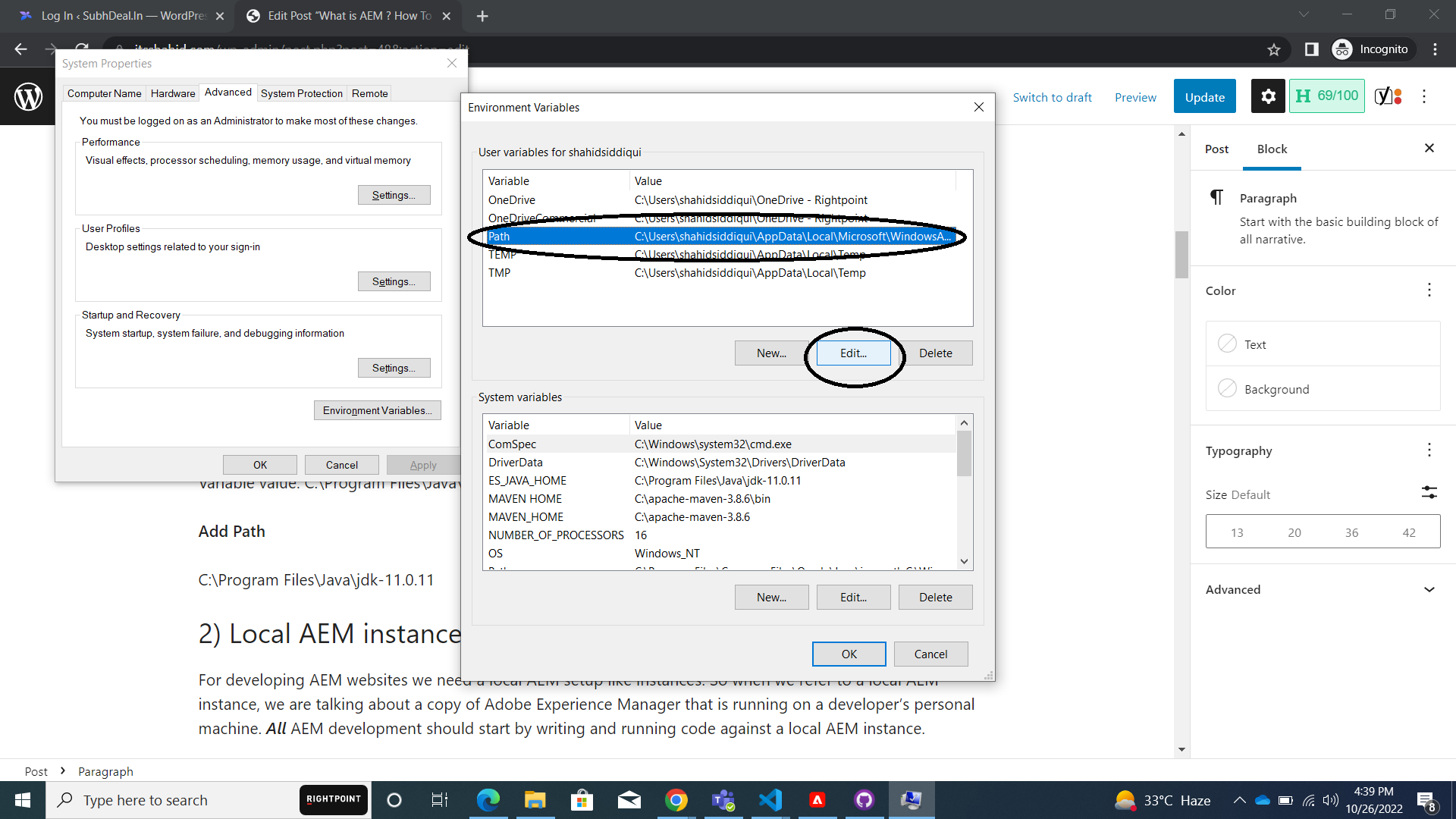The image size is (1456, 819).
Task: Select the Background color swatch
Action: [1227, 389]
